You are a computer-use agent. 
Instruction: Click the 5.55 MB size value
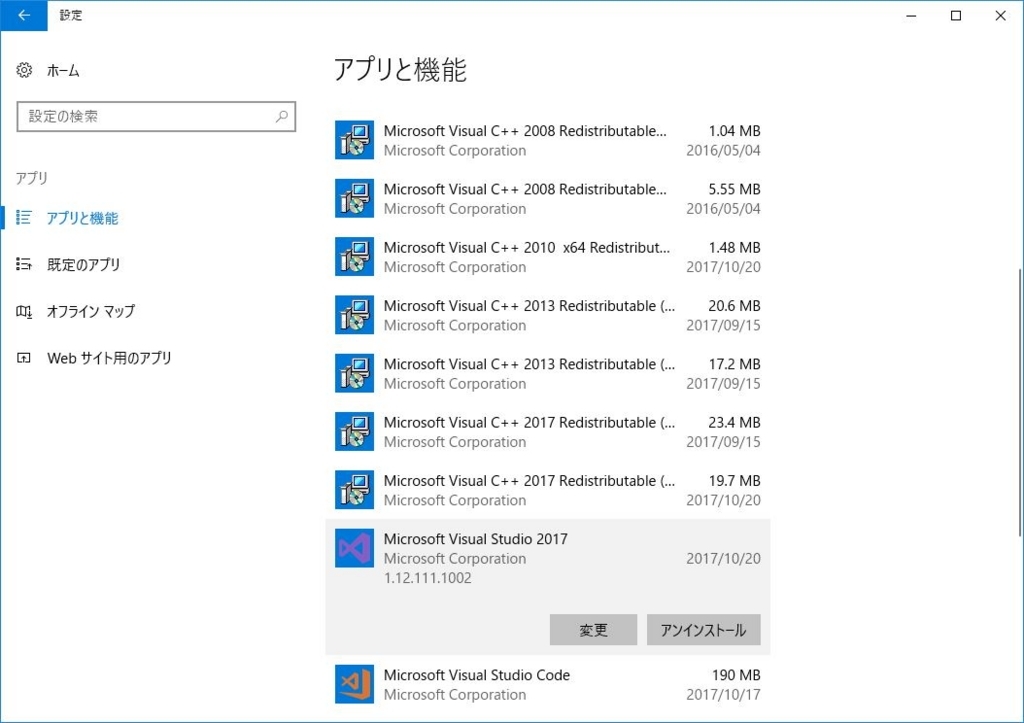pyautogui.click(x=735, y=189)
